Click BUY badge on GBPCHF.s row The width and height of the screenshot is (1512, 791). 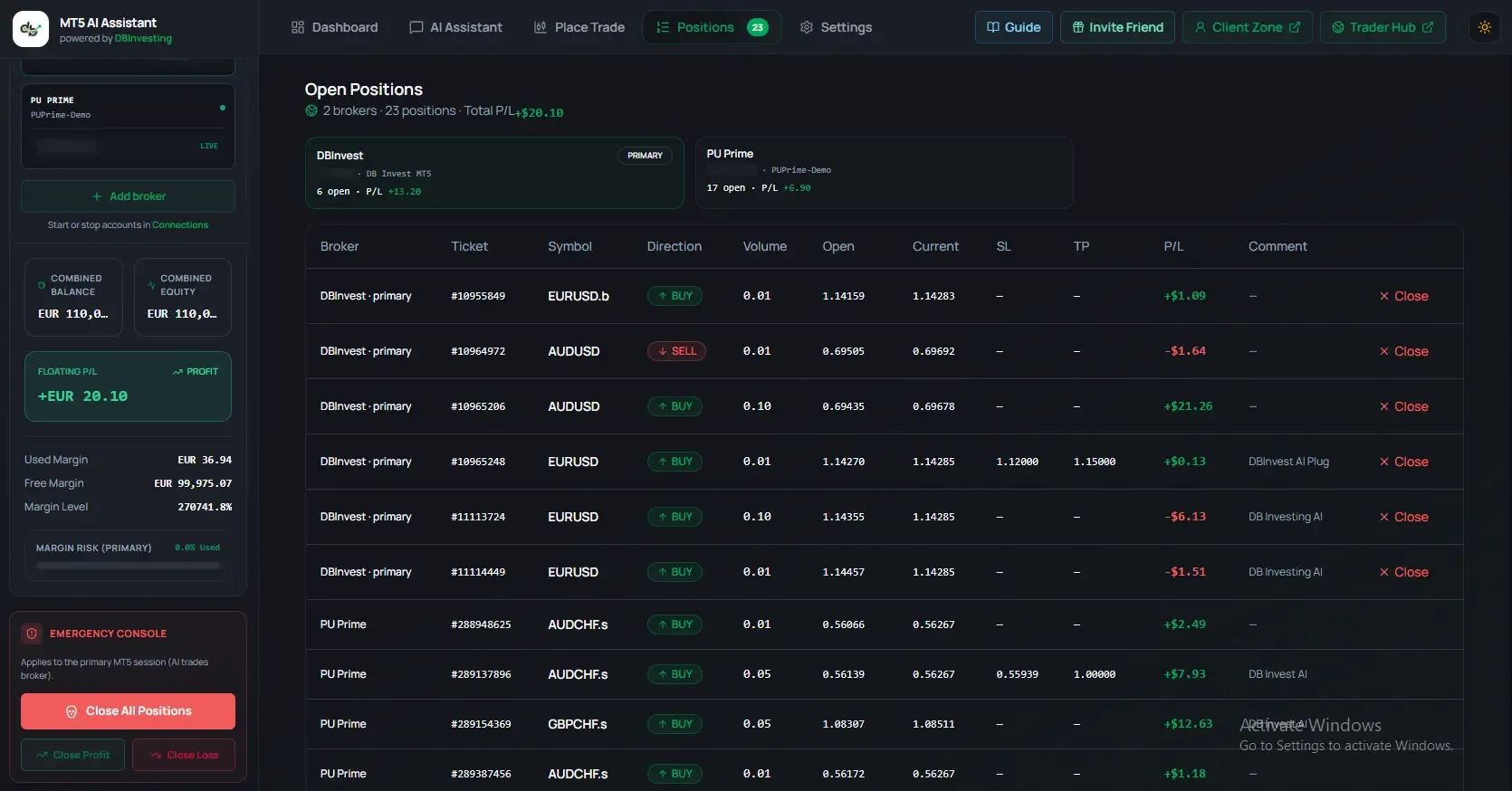point(675,724)
